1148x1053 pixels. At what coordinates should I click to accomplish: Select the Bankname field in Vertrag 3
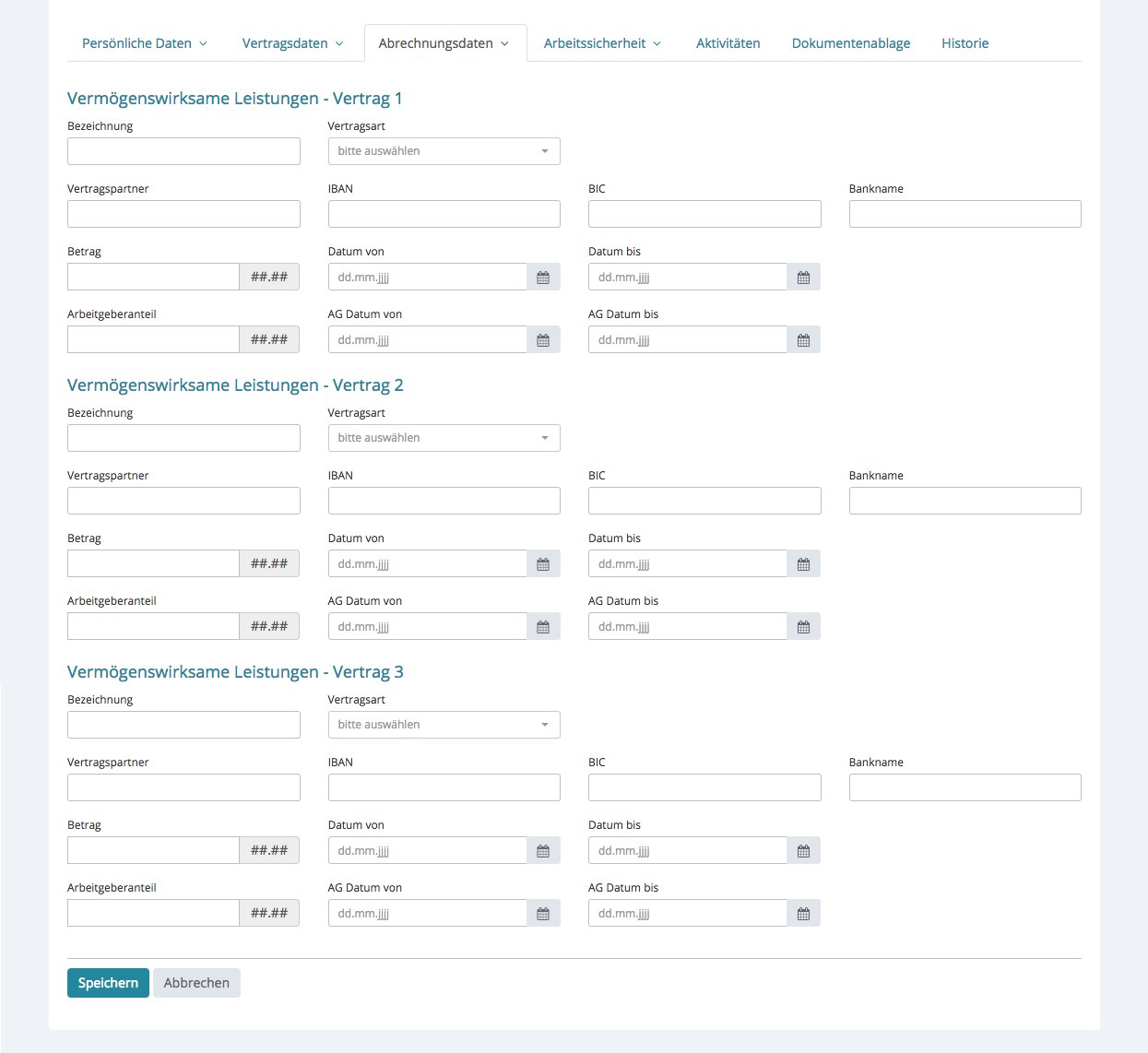coord(965,787)
